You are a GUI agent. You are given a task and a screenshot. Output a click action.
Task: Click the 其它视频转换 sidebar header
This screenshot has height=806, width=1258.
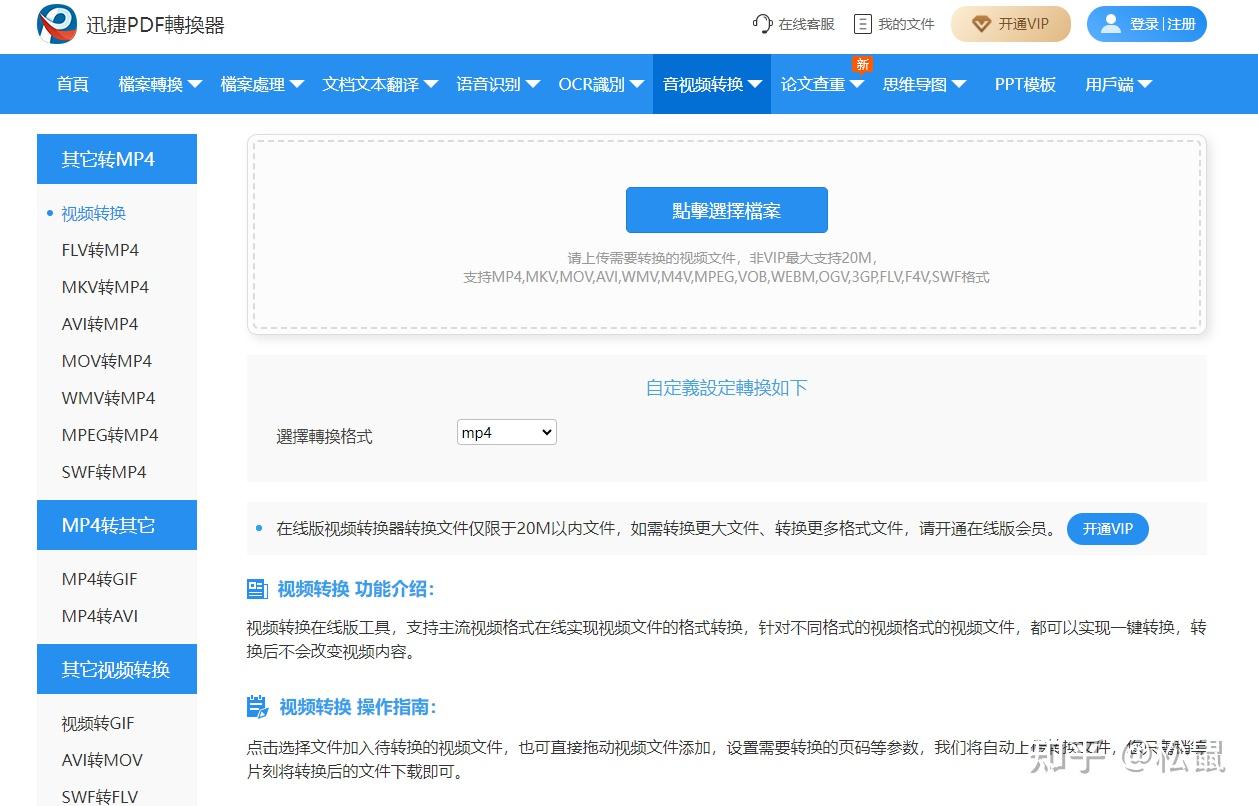(117, 669)
